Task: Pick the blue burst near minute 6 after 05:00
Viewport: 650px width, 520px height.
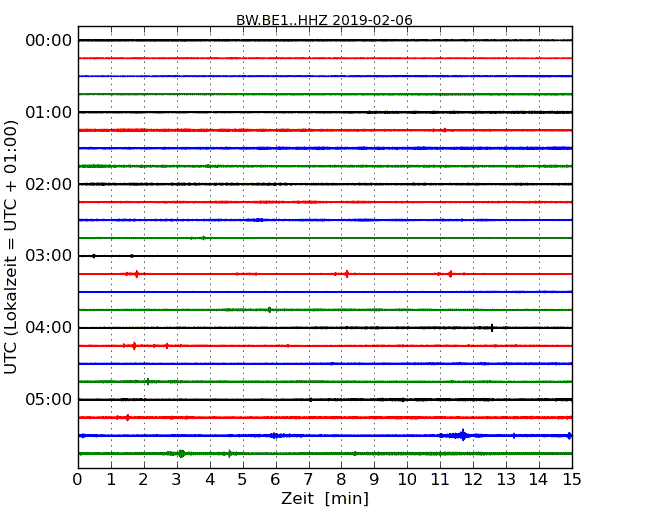Action: point(274,435)
